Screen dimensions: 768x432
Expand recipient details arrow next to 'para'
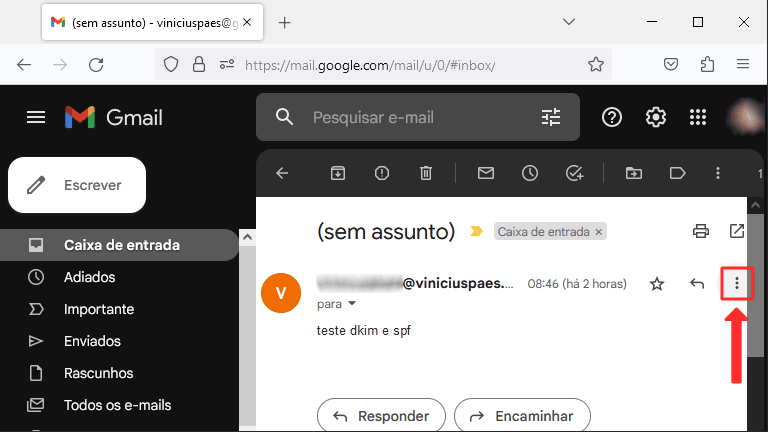click(352, 303)
